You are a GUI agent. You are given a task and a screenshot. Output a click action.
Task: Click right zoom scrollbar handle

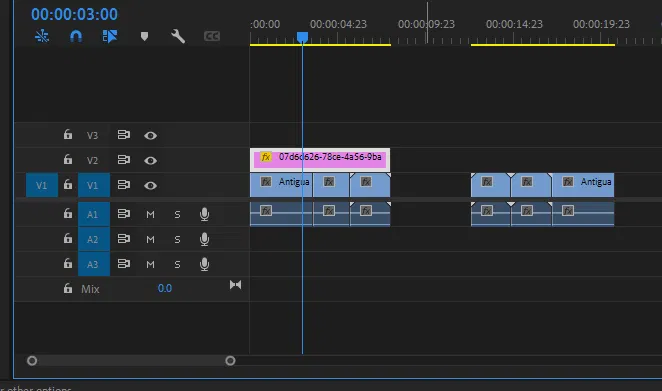pyautogui.click(x=230, y=361)
